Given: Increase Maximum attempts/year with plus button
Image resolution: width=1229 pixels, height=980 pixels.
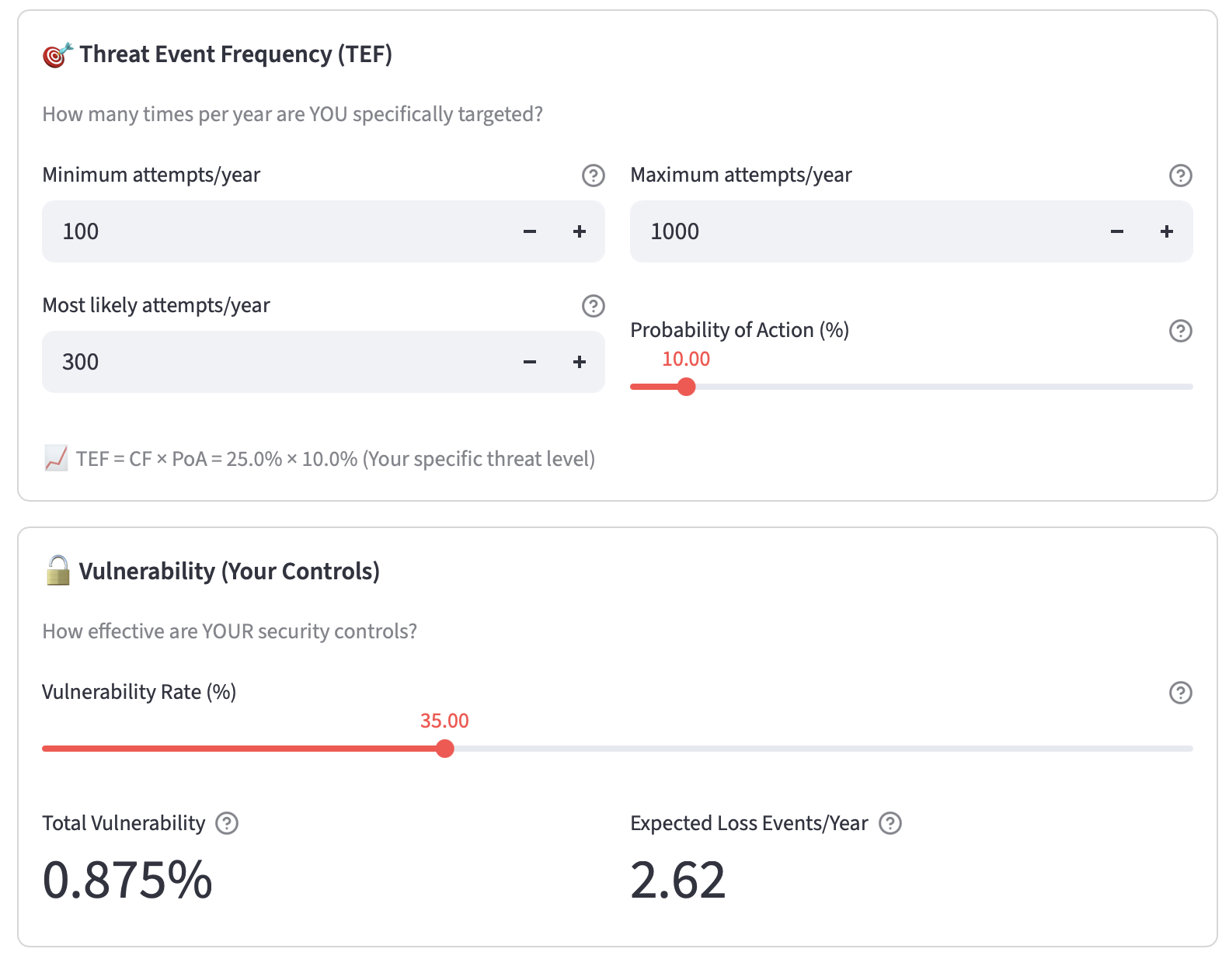Looking at the screenshot, I should click(x=1167, y=231).
